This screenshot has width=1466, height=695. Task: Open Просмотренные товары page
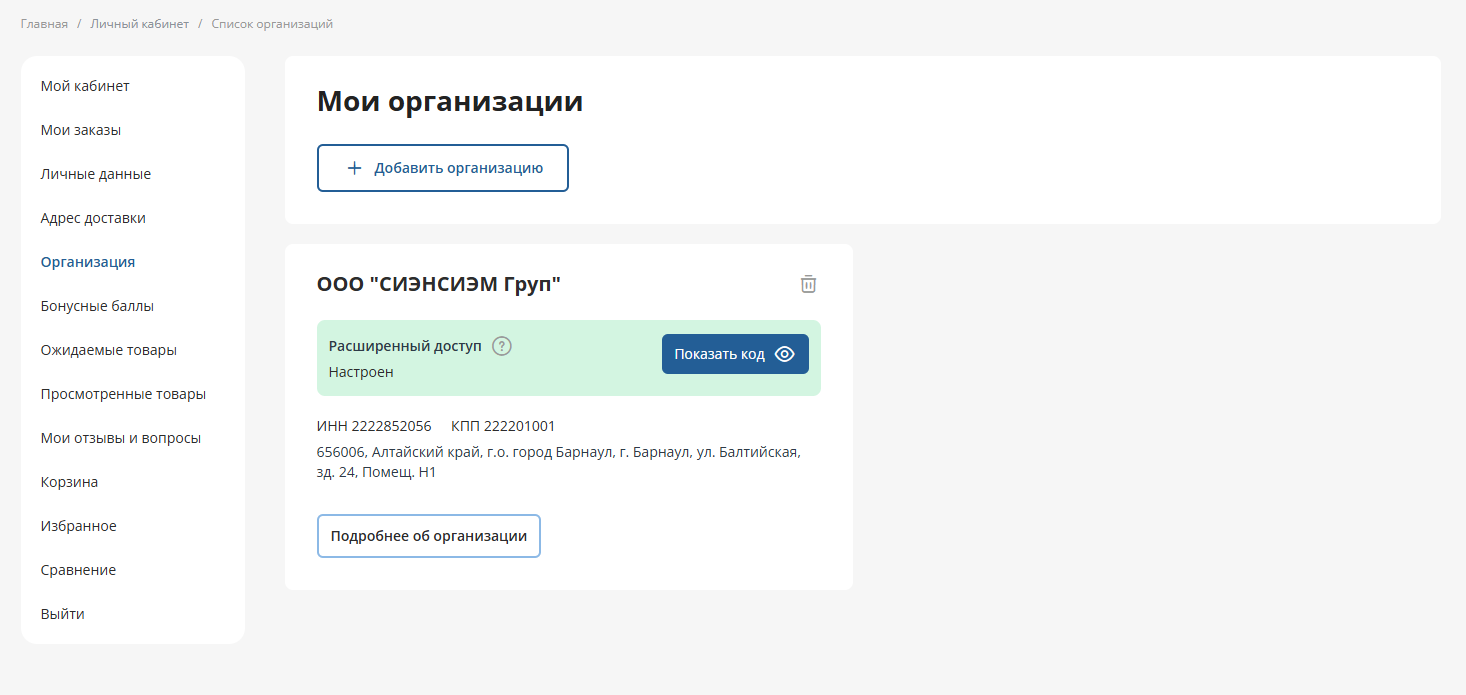pos(123,394)
